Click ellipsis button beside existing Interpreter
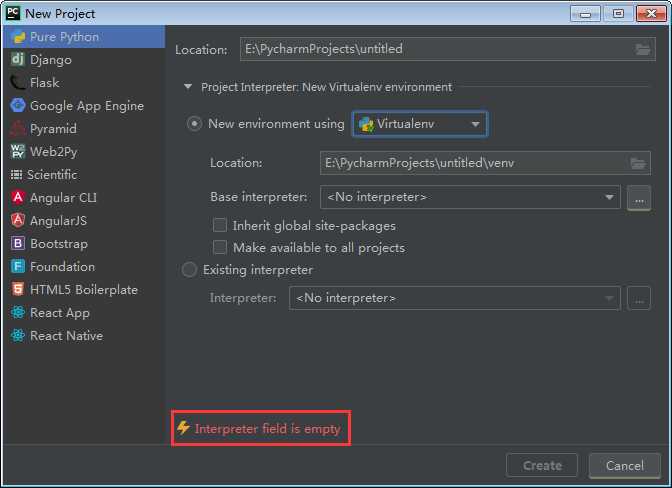Screen dimensions: 672x488 639,298
